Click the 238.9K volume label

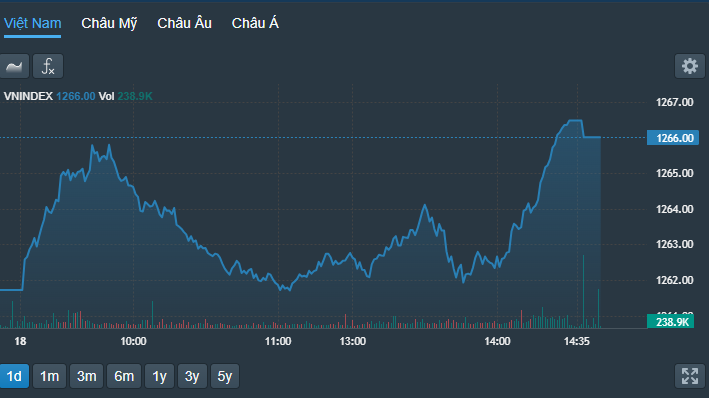click(x=671, y=322)
